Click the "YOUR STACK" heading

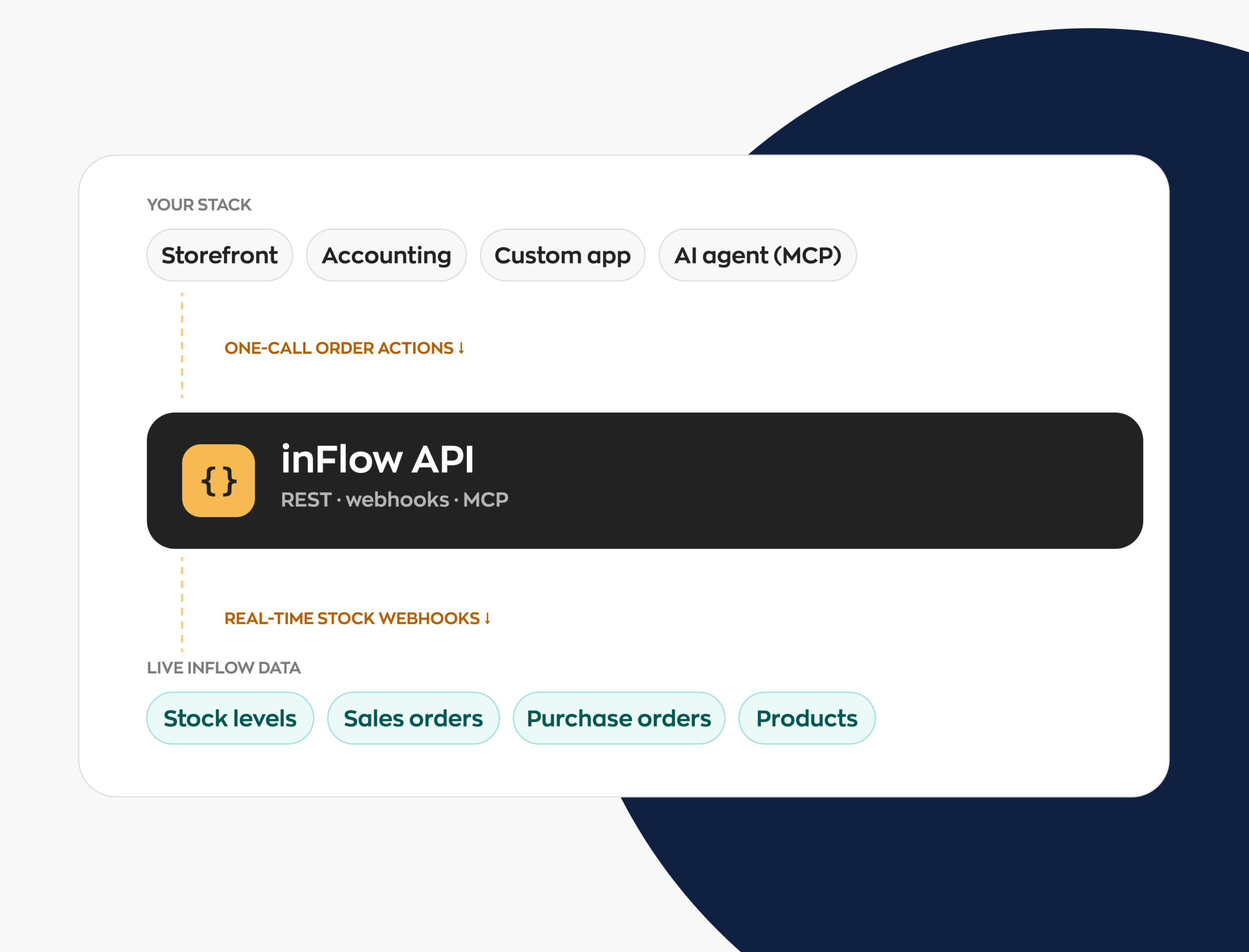[x=199, y=204]
